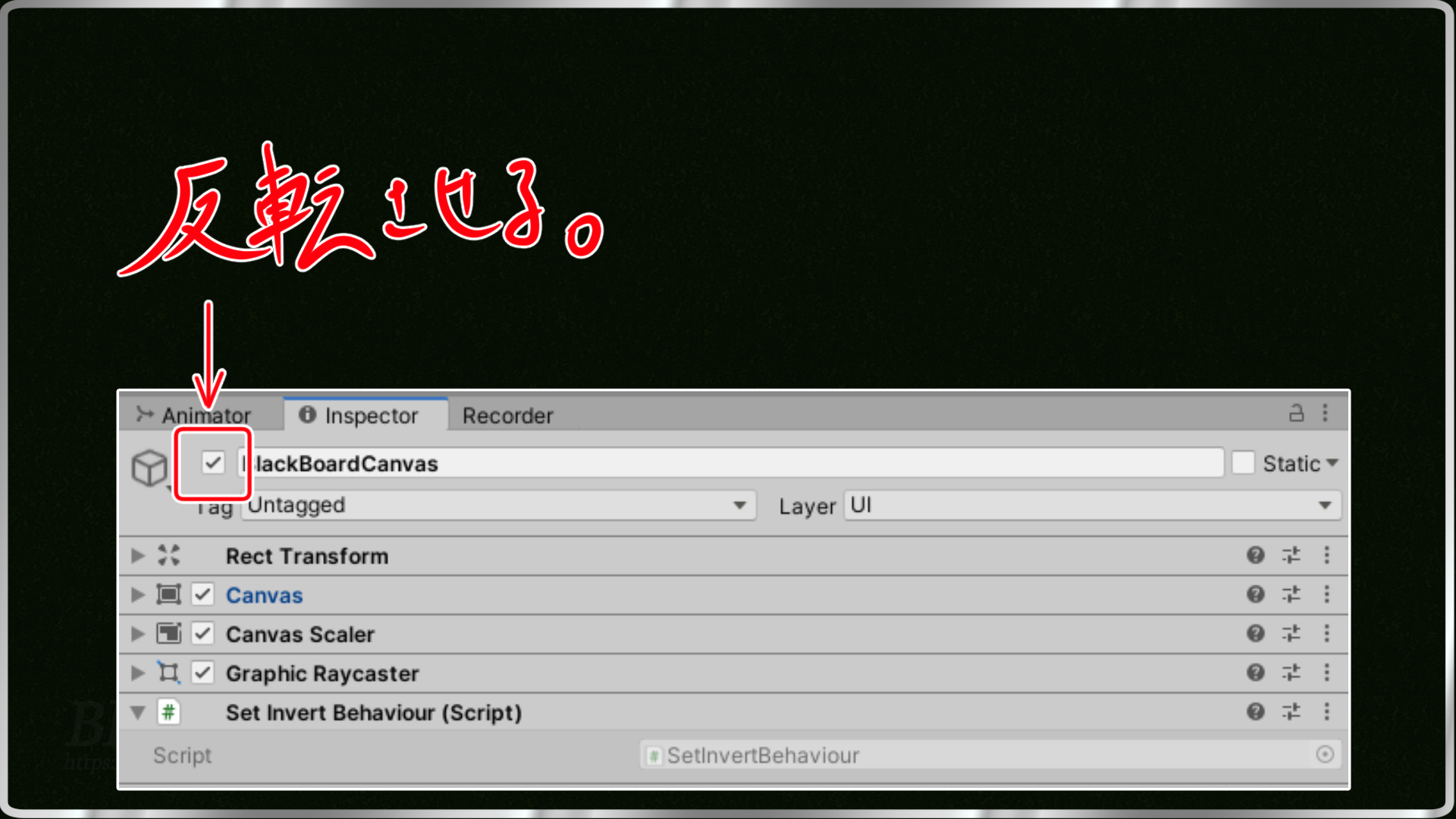Toggle the BlackBoardCanvas active checkbox

tap(212, 462)
